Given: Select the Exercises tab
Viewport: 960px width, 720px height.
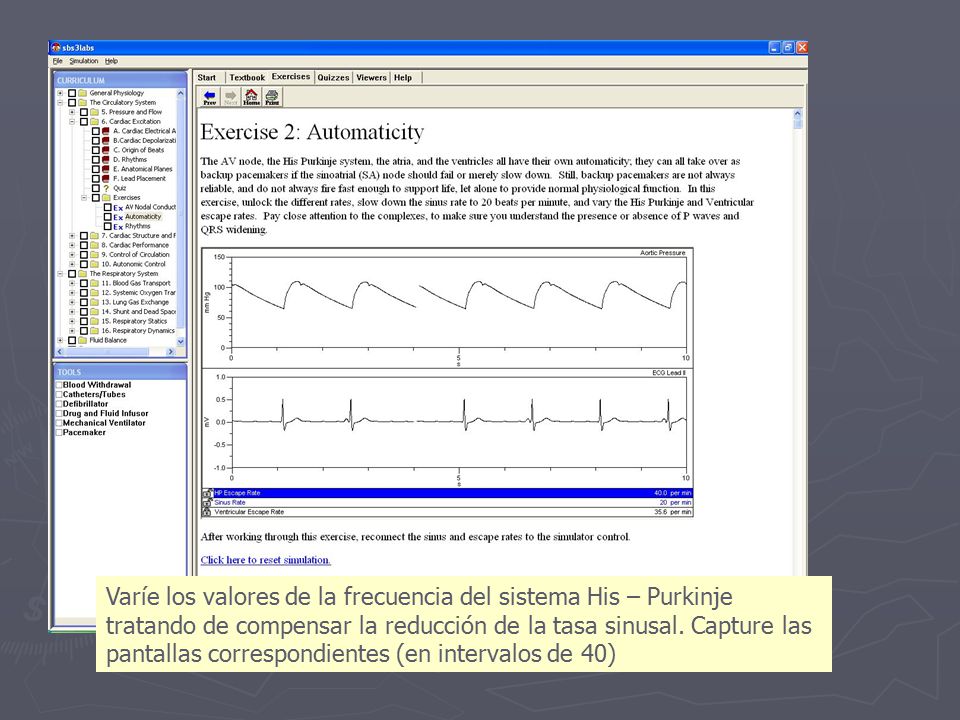Looking at the screenshot, I should (291, 77).
